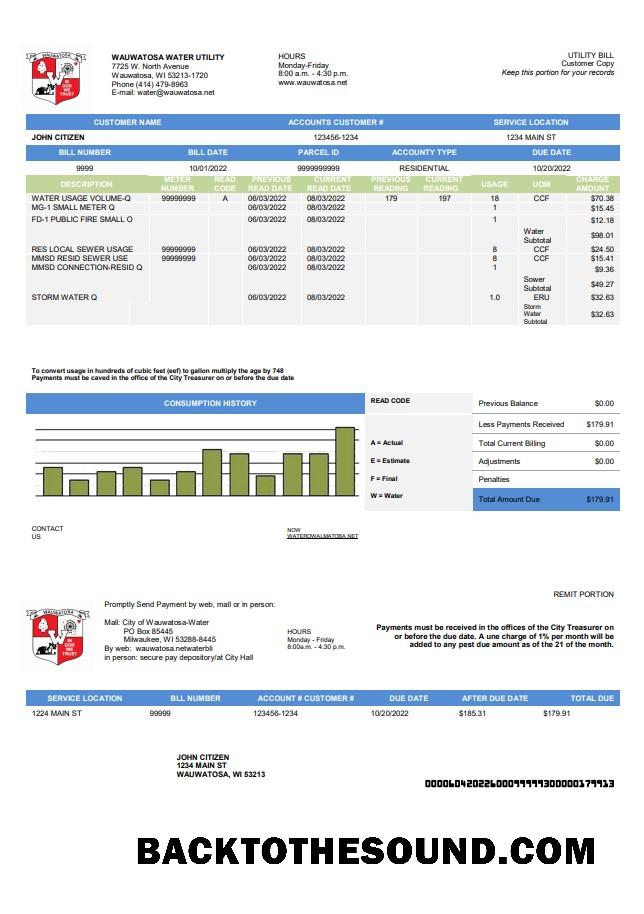
Task: Click the READ CODE legend heading
Action: pos(390,401)
